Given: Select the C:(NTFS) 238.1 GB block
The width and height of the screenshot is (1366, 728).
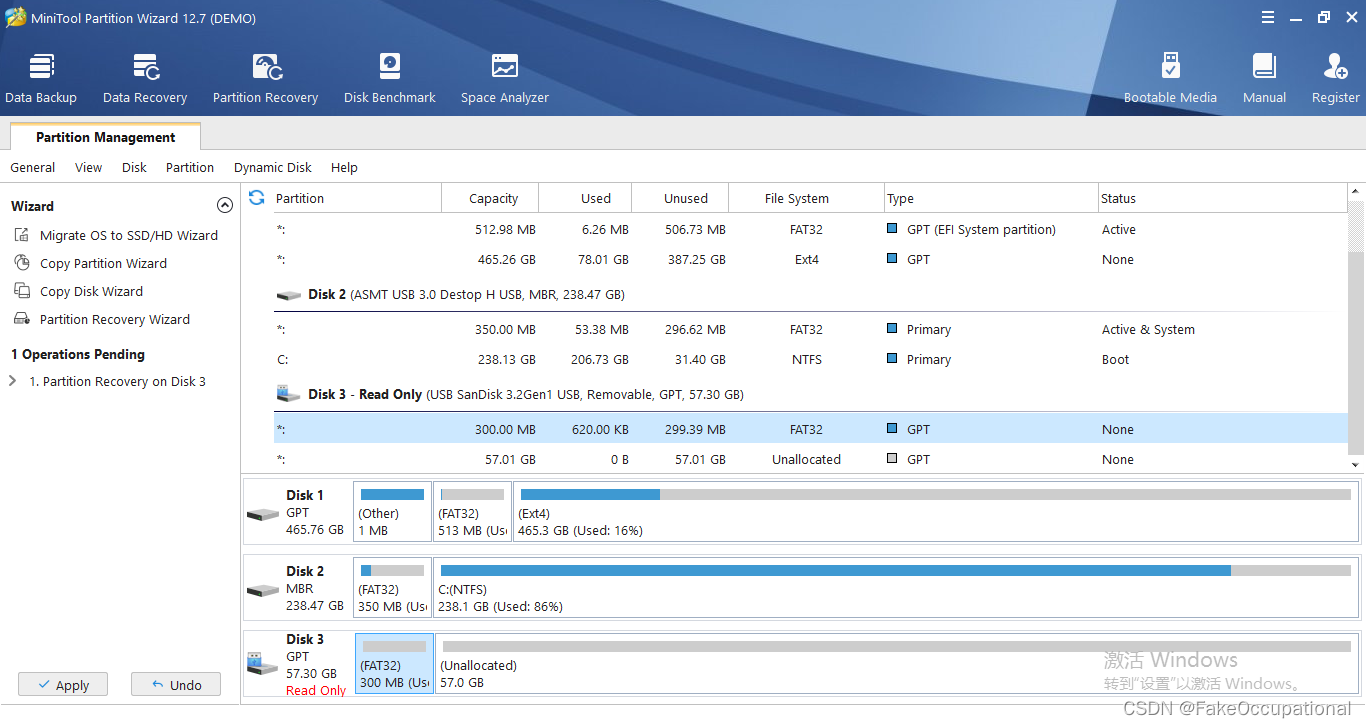Looking at the screenshot, I should tap(896, 588).
